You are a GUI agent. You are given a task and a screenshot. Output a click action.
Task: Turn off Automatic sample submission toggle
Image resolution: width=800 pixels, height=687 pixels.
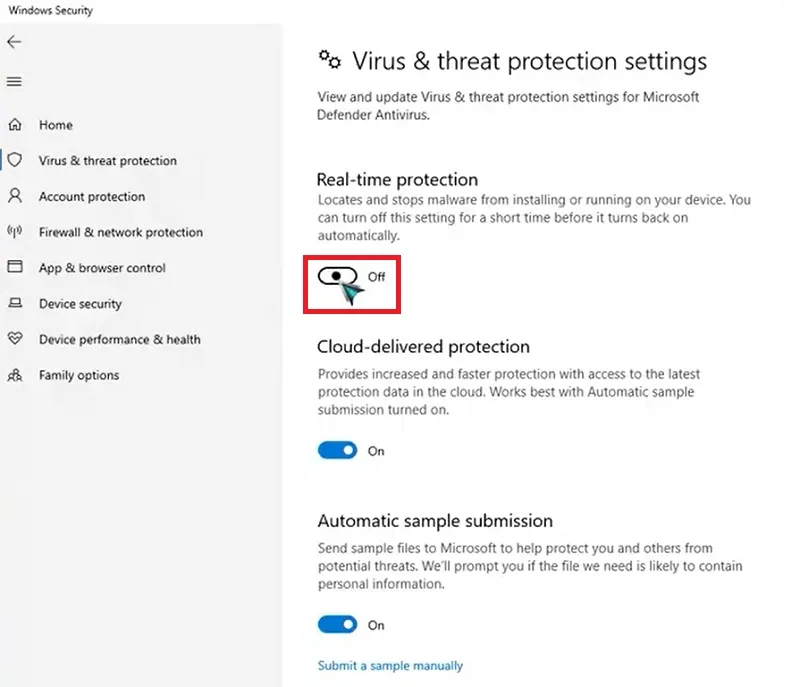pyautogui.click(x=337, y=624)
